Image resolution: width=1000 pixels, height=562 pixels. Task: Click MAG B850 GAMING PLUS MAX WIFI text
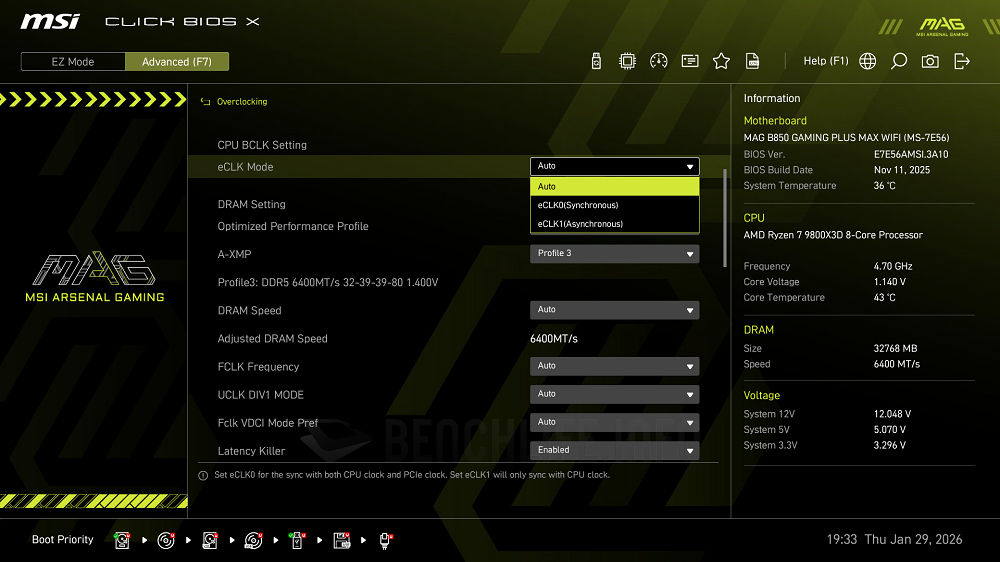pos(846,138)
